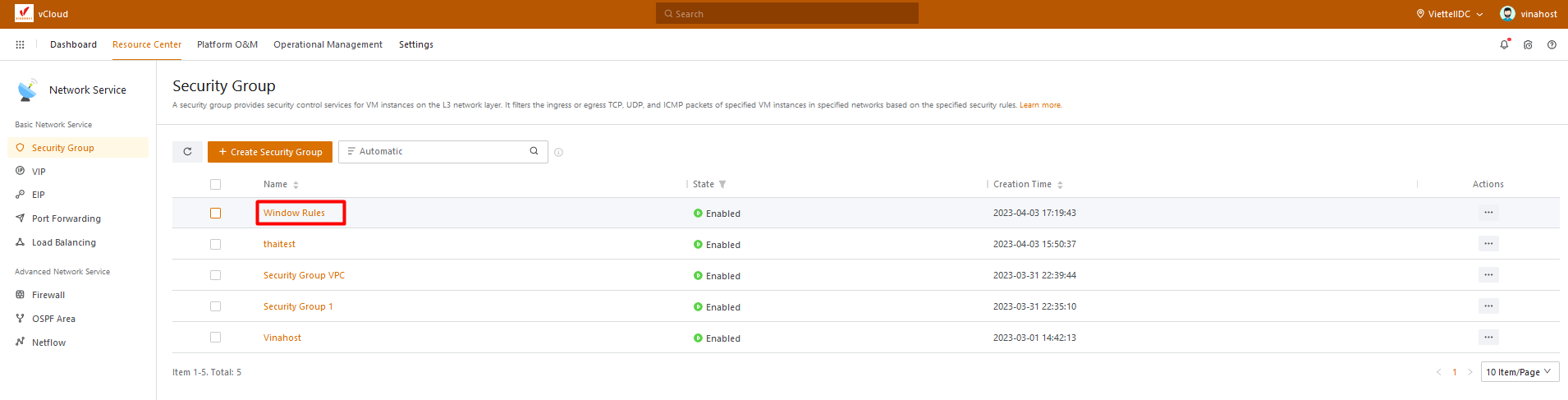Open the thaitest security group link
1568x400 pixels.
[279, 244]
